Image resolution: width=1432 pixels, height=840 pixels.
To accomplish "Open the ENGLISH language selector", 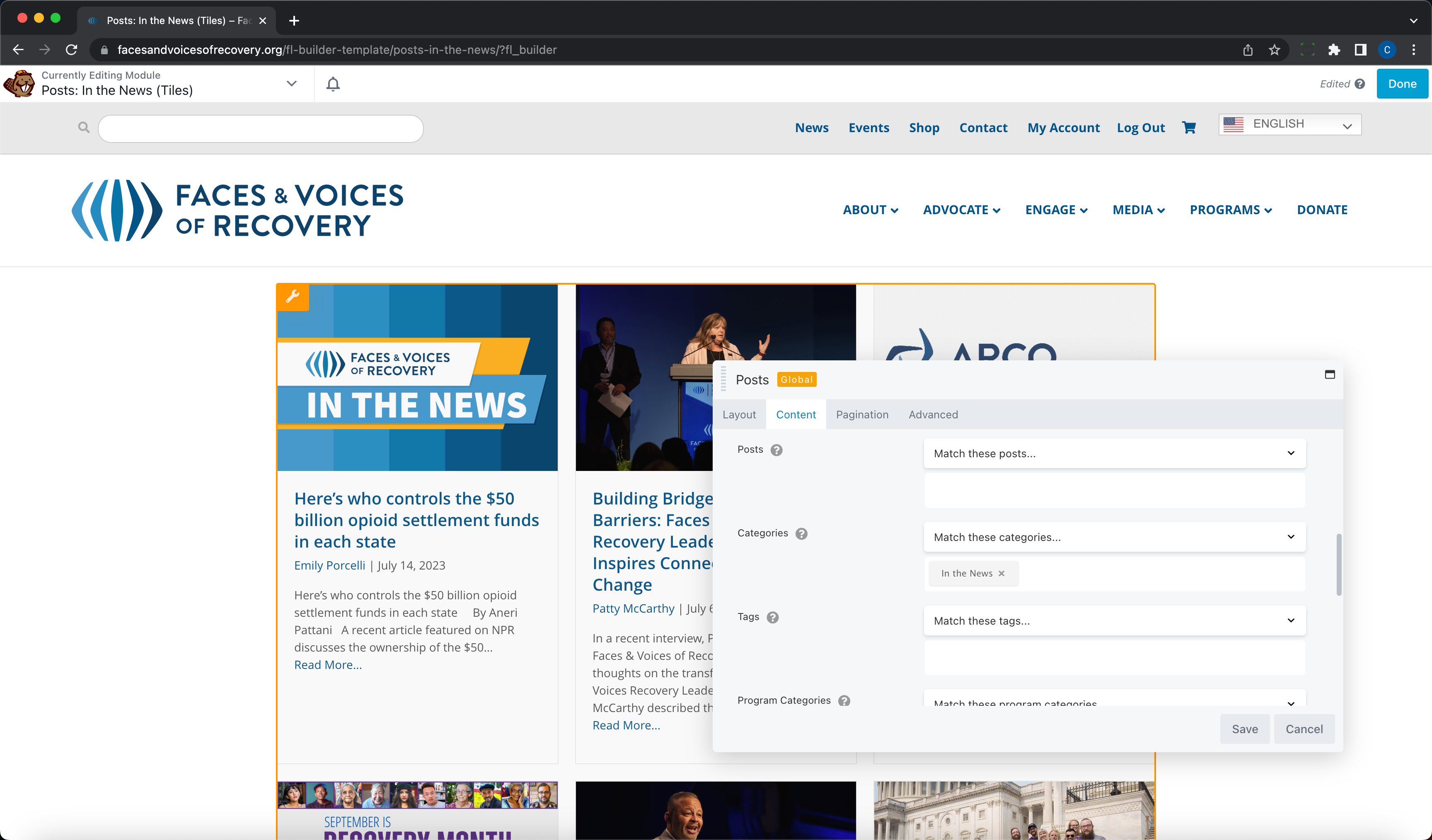I will 1289,124.
